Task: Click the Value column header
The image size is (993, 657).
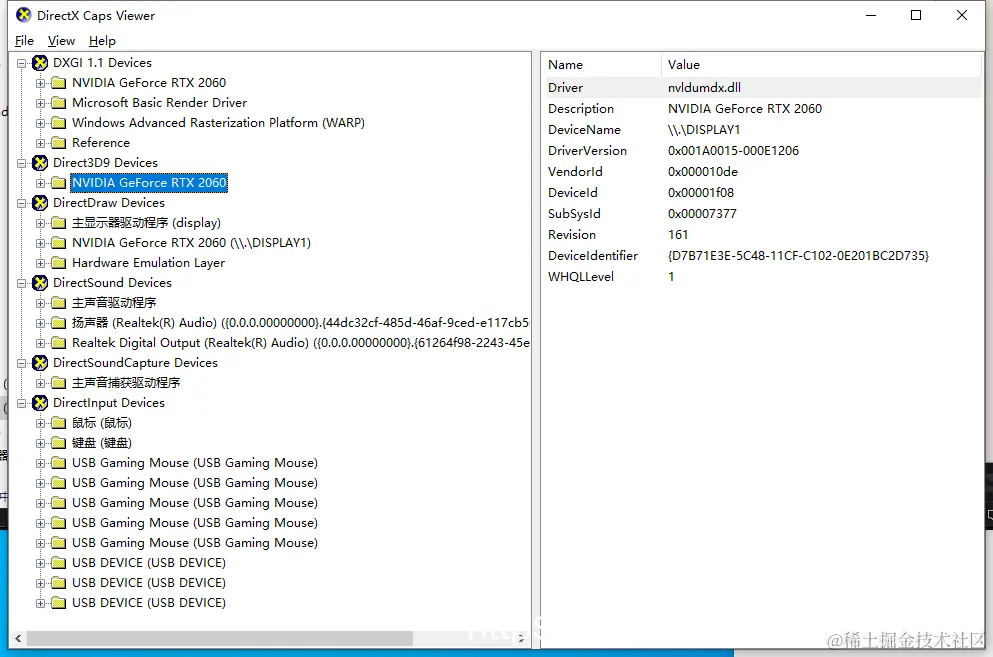Action: (x=821, y=65)
